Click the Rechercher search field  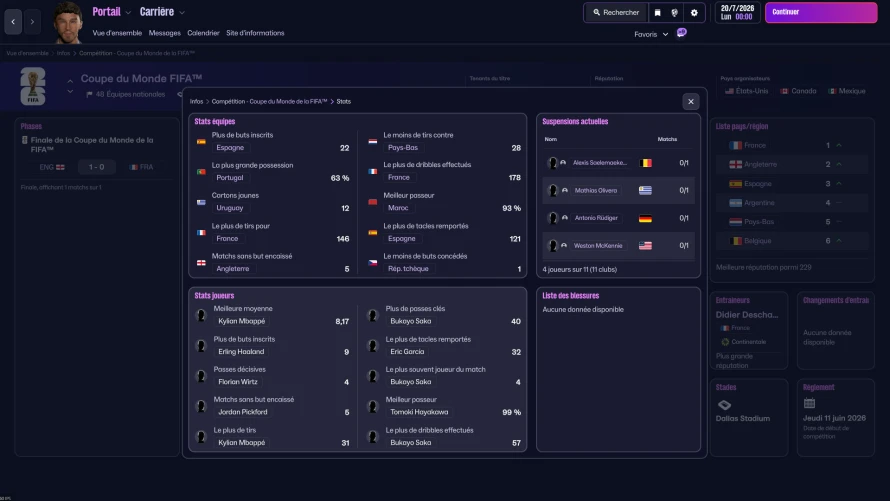(x=616, y=12)
